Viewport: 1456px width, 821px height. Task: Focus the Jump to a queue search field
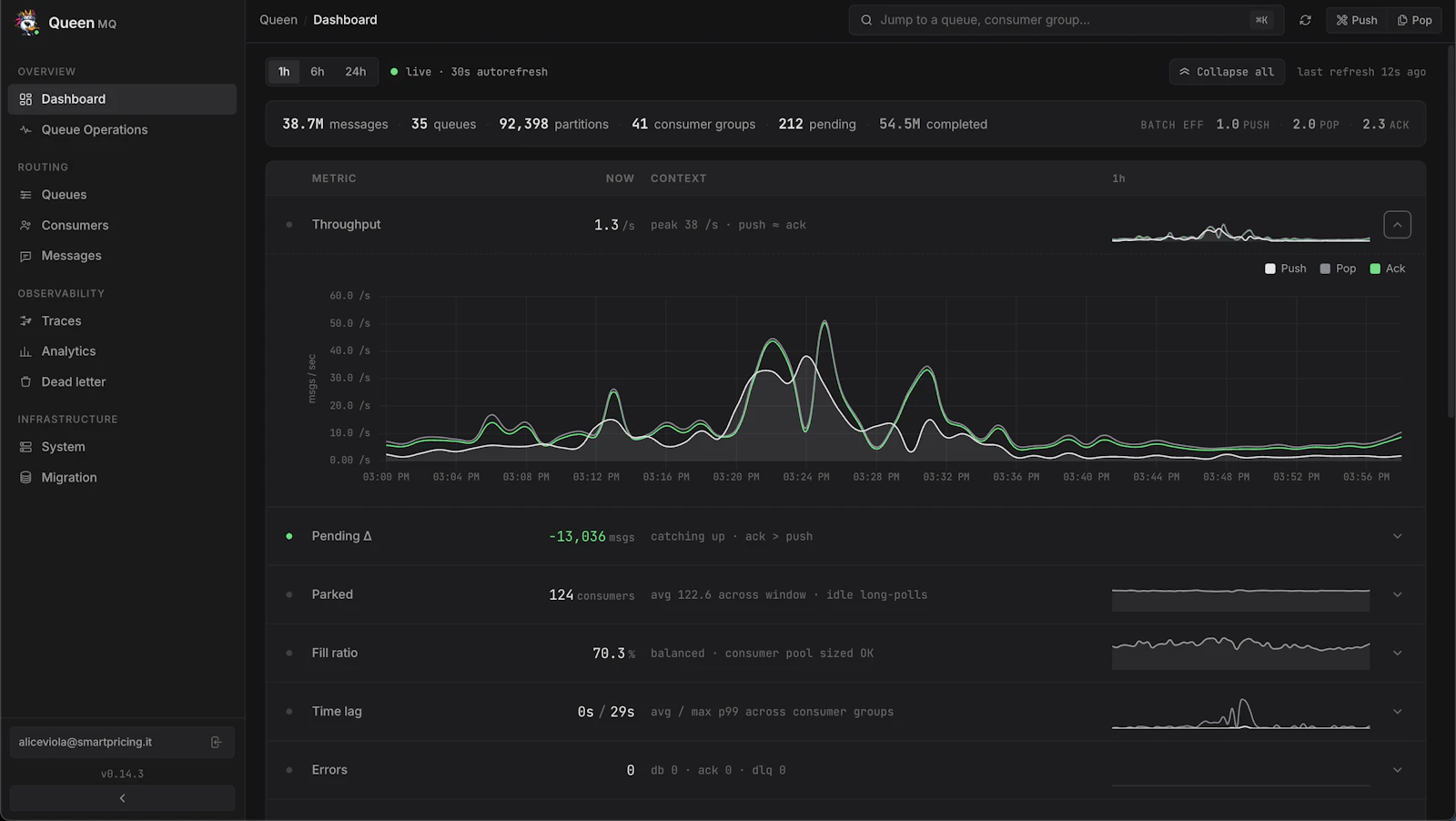pyautogui.click(x=1066, y=20)
